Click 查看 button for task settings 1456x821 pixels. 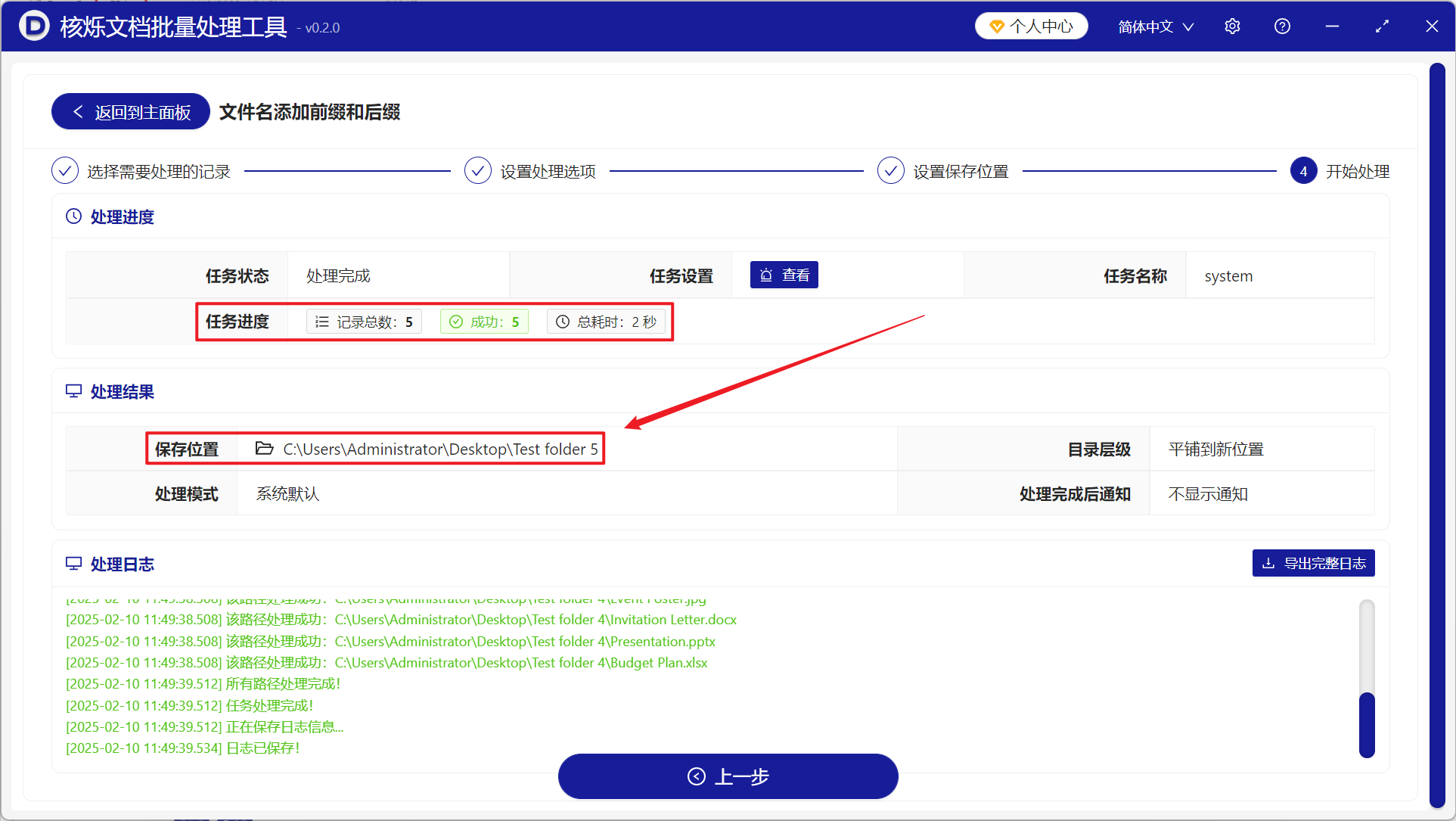(784, 275)
